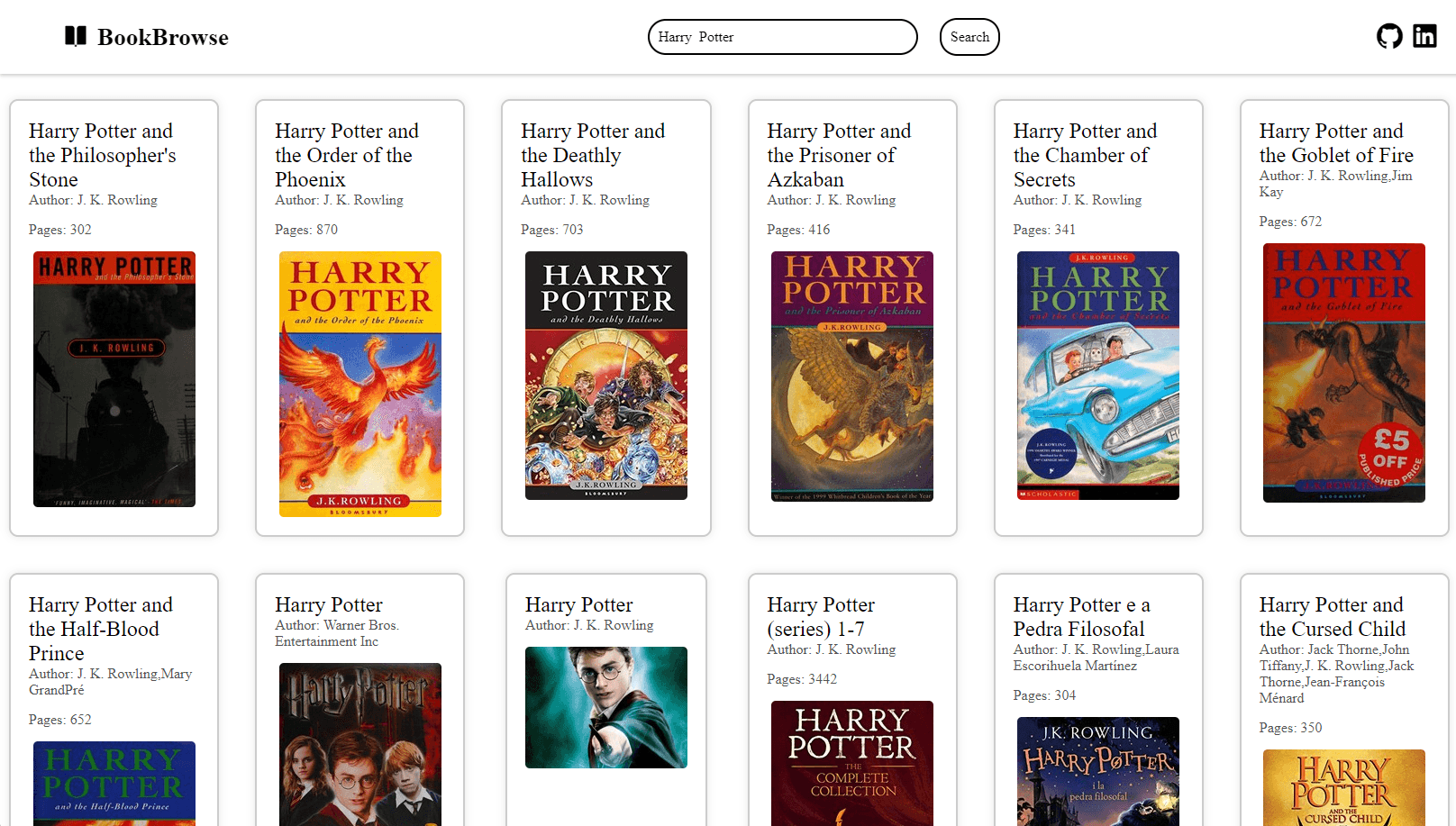1456x826 pixels.
Task: Open the GitHub profile icon
Action: coord(1389,36)
